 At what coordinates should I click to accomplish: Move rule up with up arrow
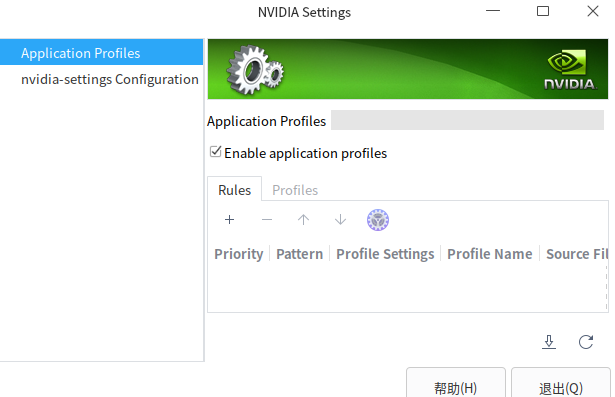tap(303, 220)
